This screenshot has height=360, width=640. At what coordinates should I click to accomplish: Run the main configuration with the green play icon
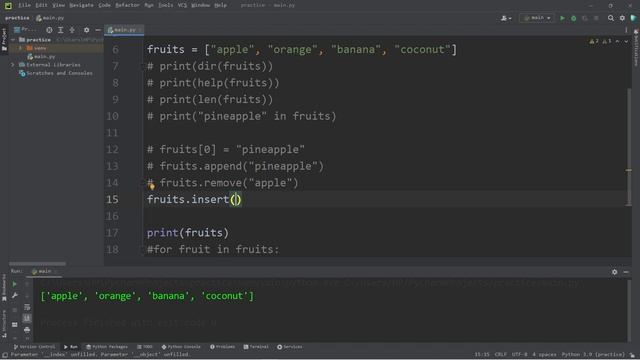click(x=562, y=18)
